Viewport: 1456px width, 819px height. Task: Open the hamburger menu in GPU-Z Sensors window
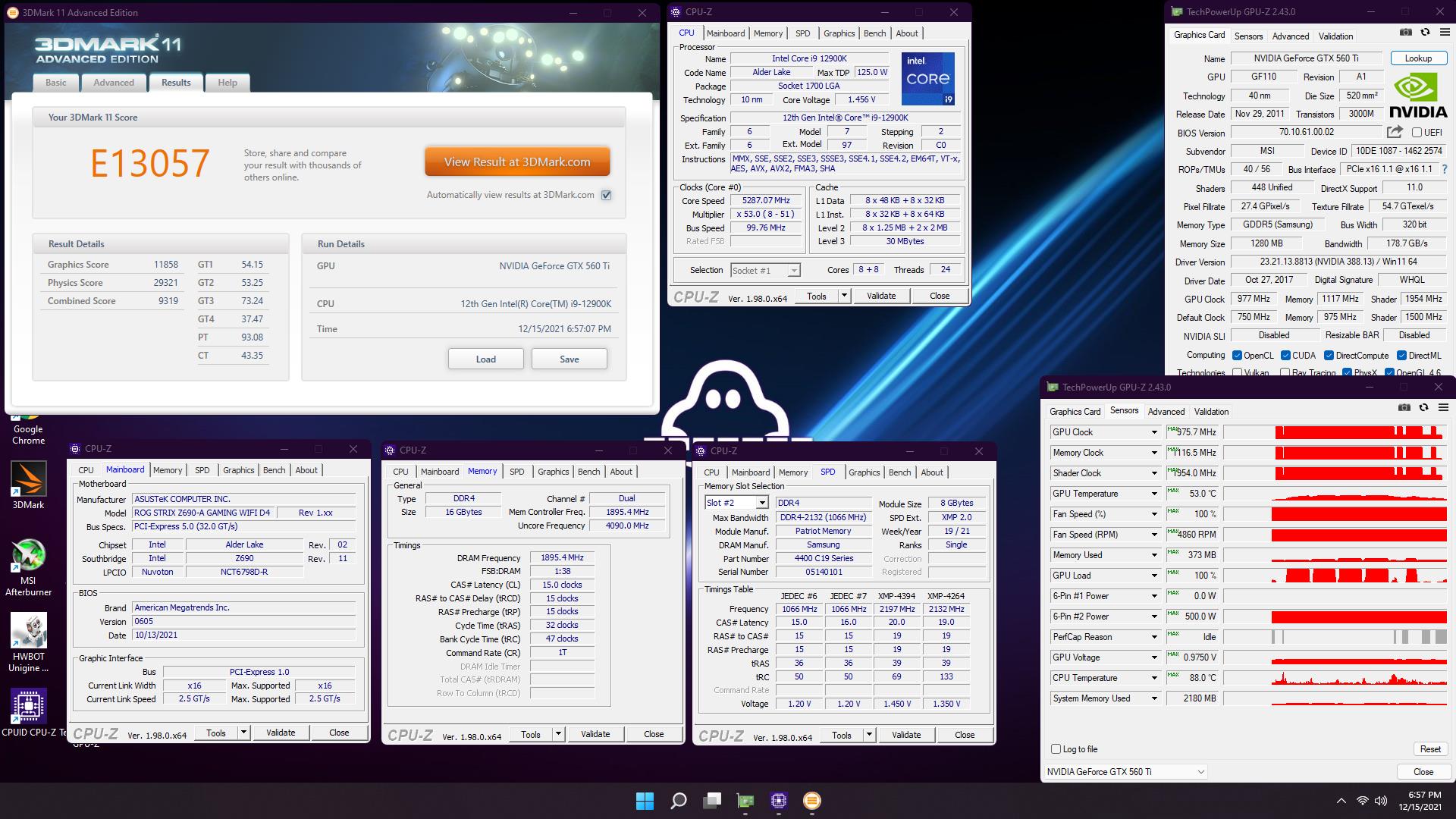[1443, 407]
